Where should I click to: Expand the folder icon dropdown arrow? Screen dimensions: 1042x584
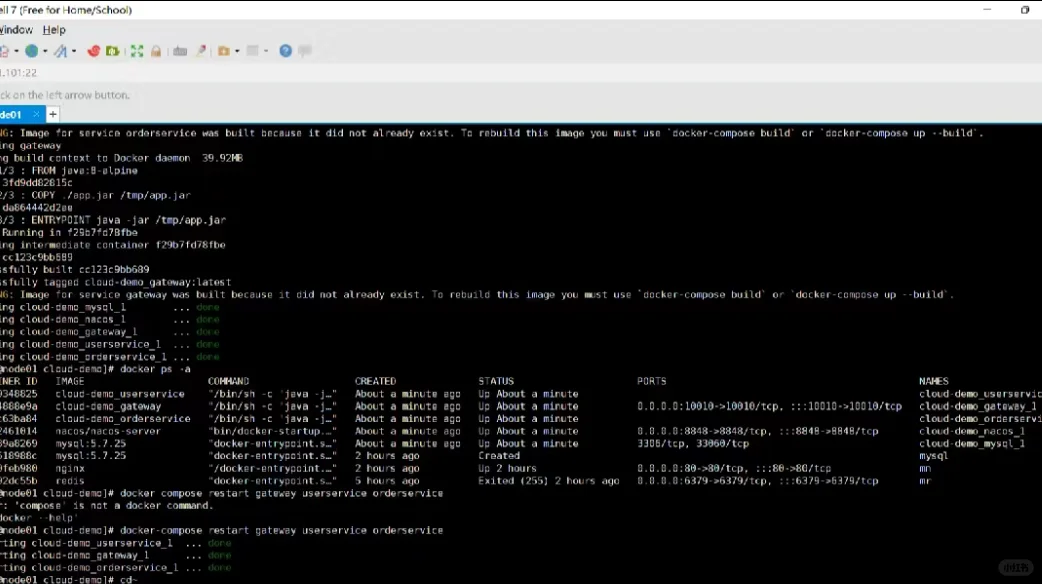tap(237, 51)
